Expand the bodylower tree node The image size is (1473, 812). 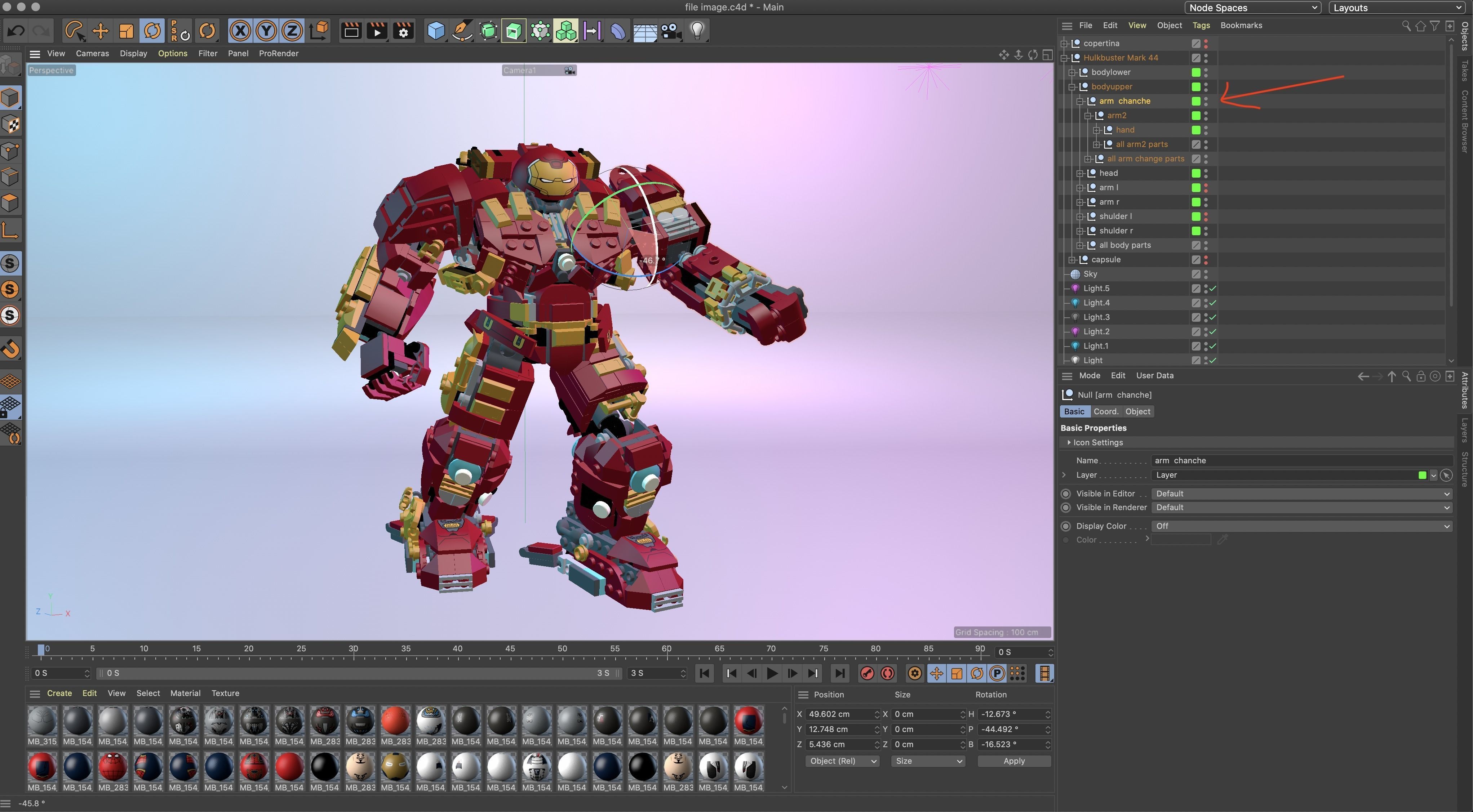click(1072, 72)
